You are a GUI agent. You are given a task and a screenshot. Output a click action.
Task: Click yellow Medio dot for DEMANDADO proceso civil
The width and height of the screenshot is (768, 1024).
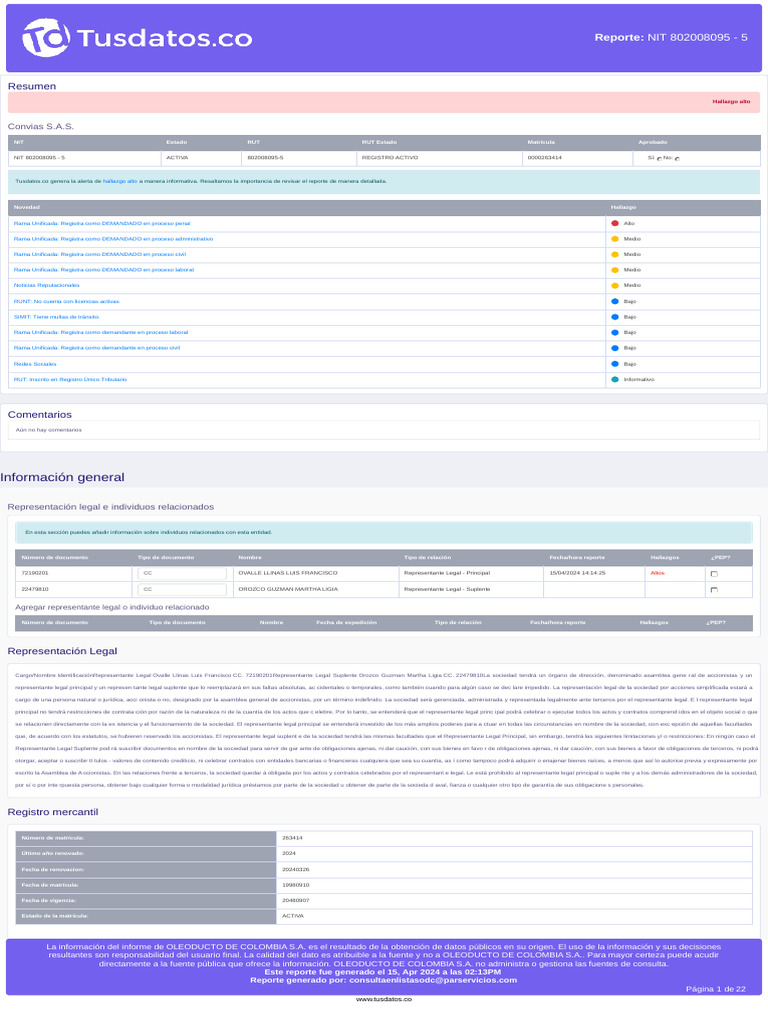[x=615, y=255]
